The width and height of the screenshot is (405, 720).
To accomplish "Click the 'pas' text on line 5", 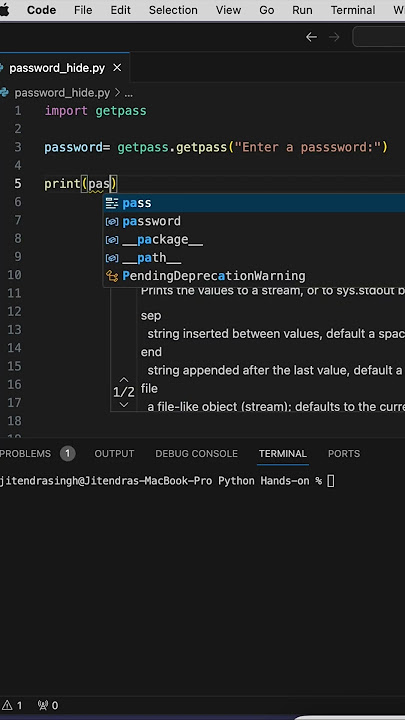I will coord(99,184).
